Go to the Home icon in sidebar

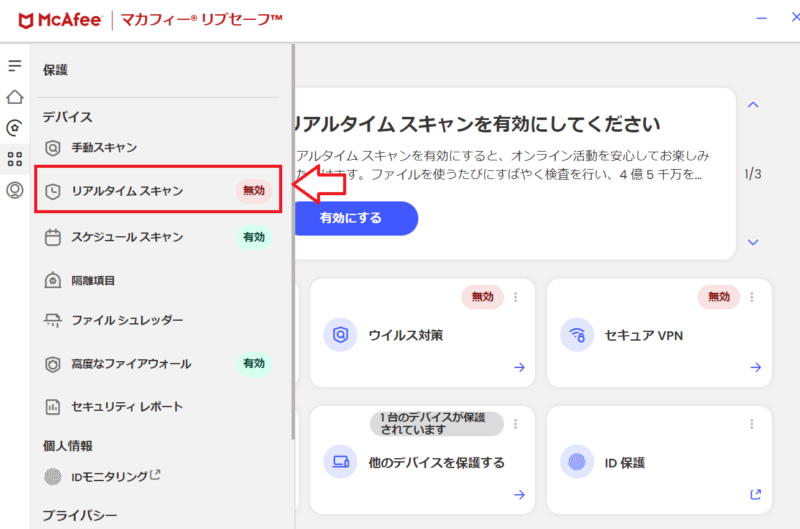[x=15, y=97]
